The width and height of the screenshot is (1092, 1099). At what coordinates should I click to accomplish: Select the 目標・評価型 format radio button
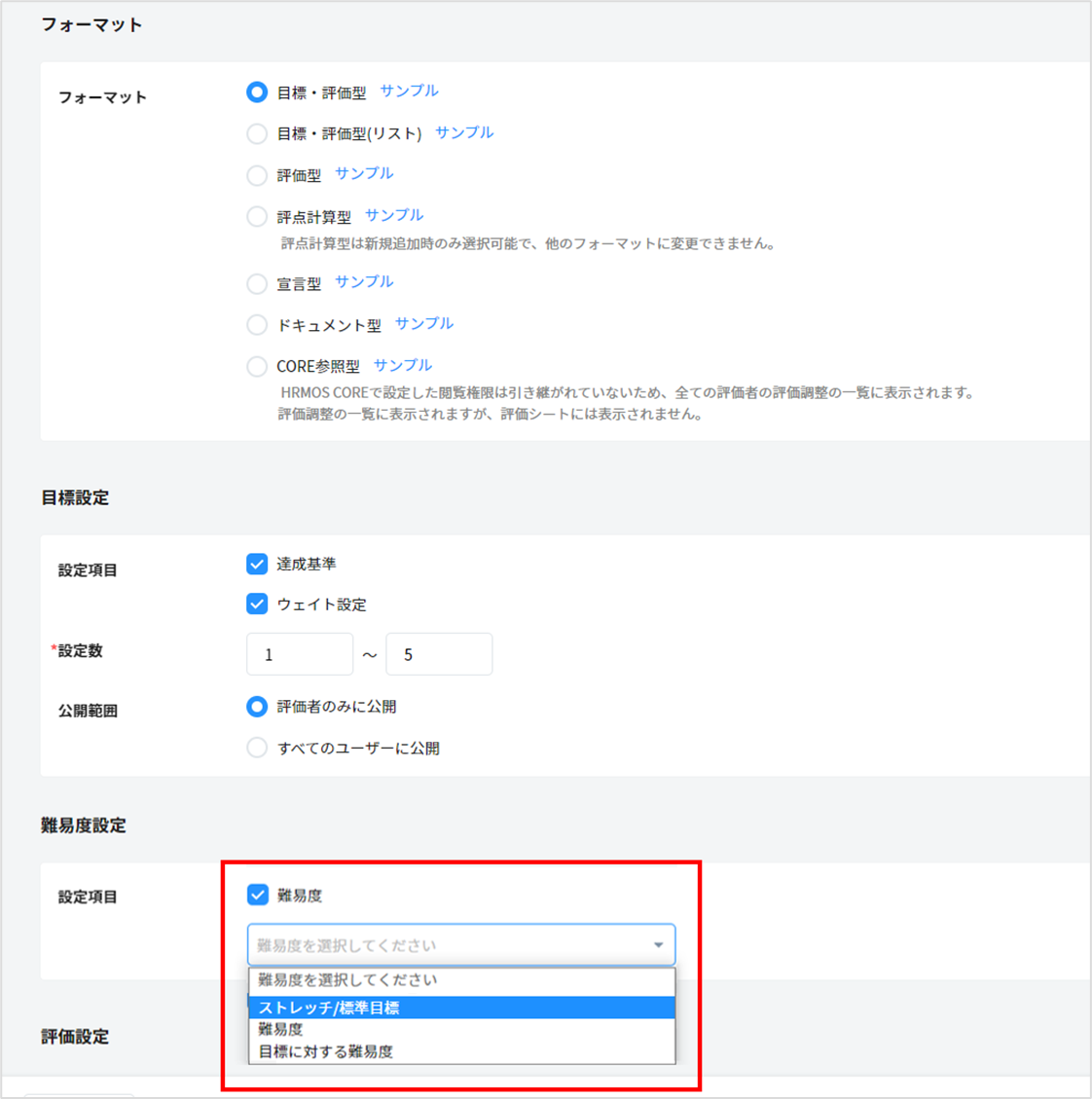pos(257,92)
